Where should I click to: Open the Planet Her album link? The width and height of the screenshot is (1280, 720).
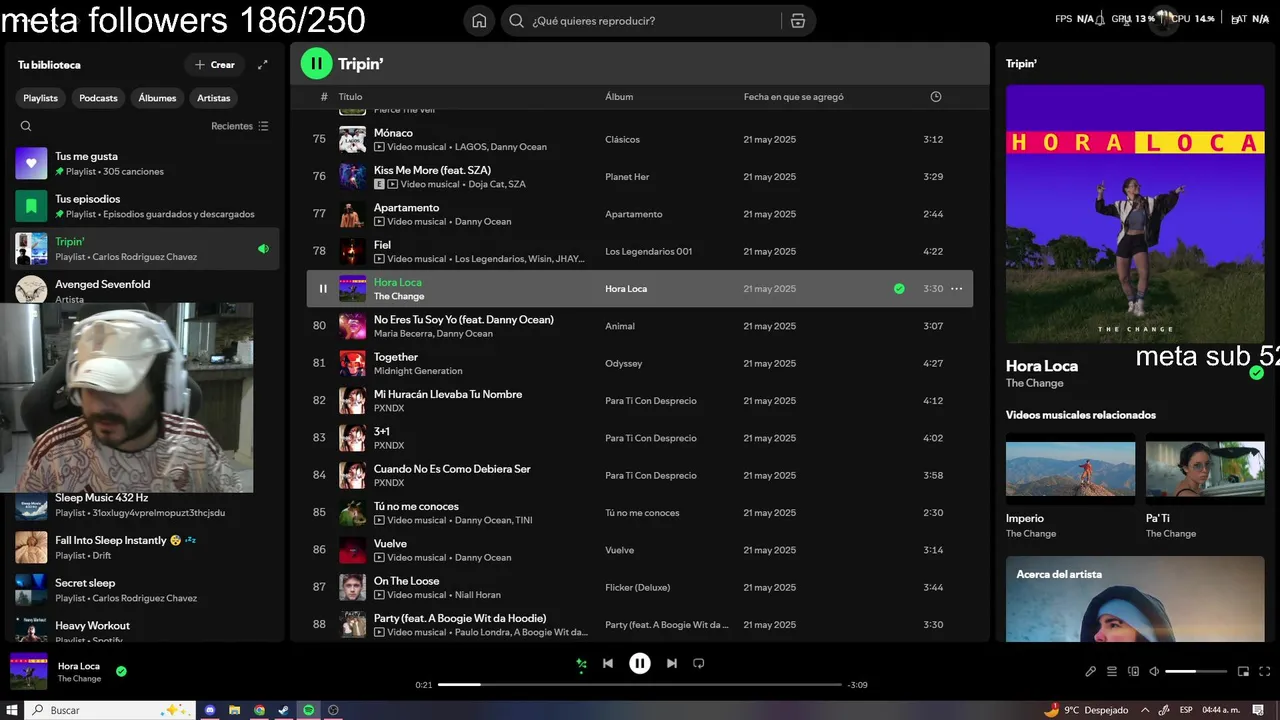(x=627, y=177)
